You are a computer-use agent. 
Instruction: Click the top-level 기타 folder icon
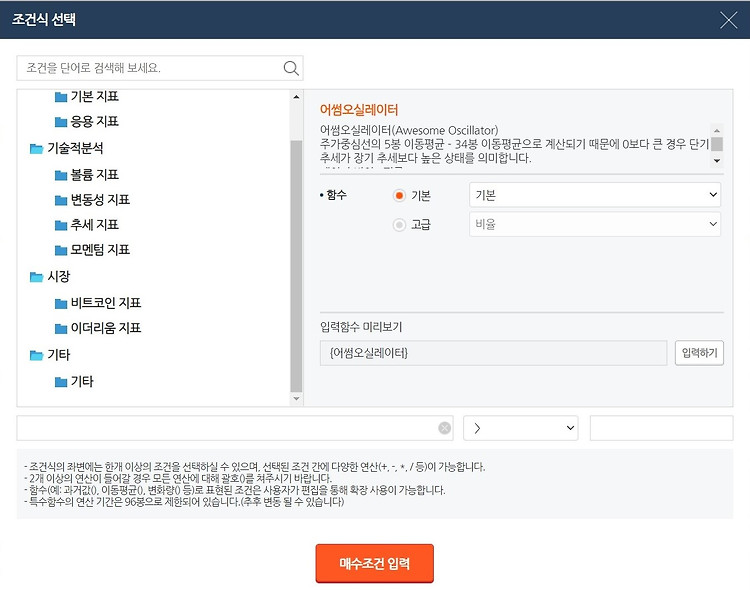point(36,355)
